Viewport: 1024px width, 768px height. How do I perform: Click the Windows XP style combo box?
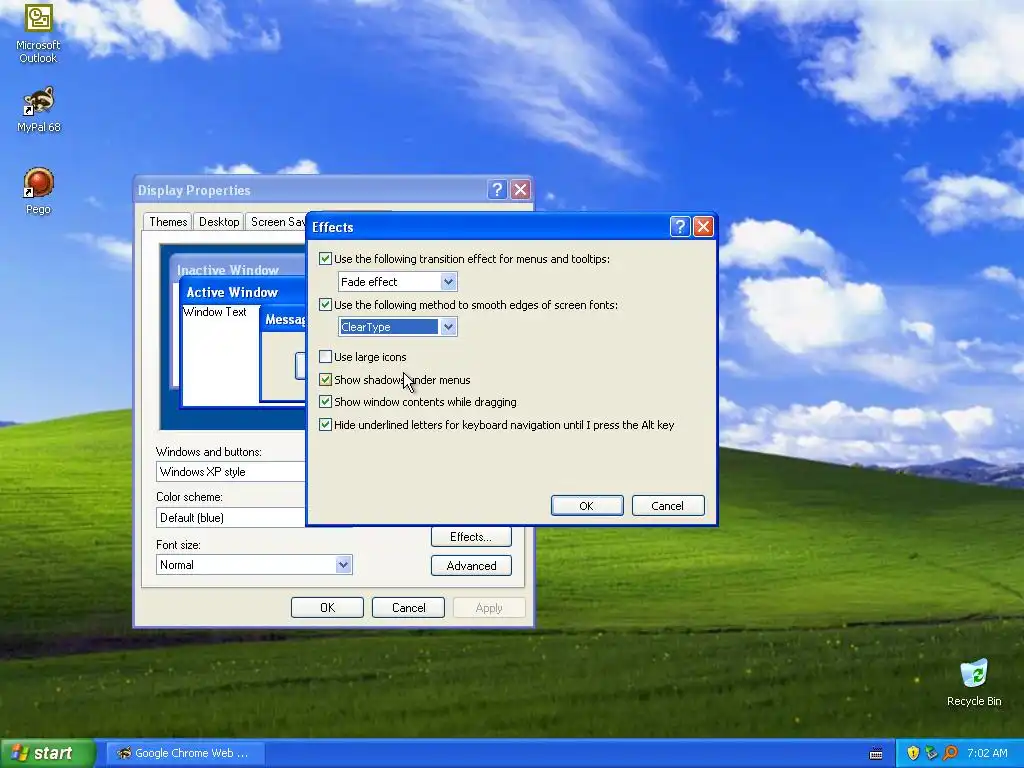point(231,472)
